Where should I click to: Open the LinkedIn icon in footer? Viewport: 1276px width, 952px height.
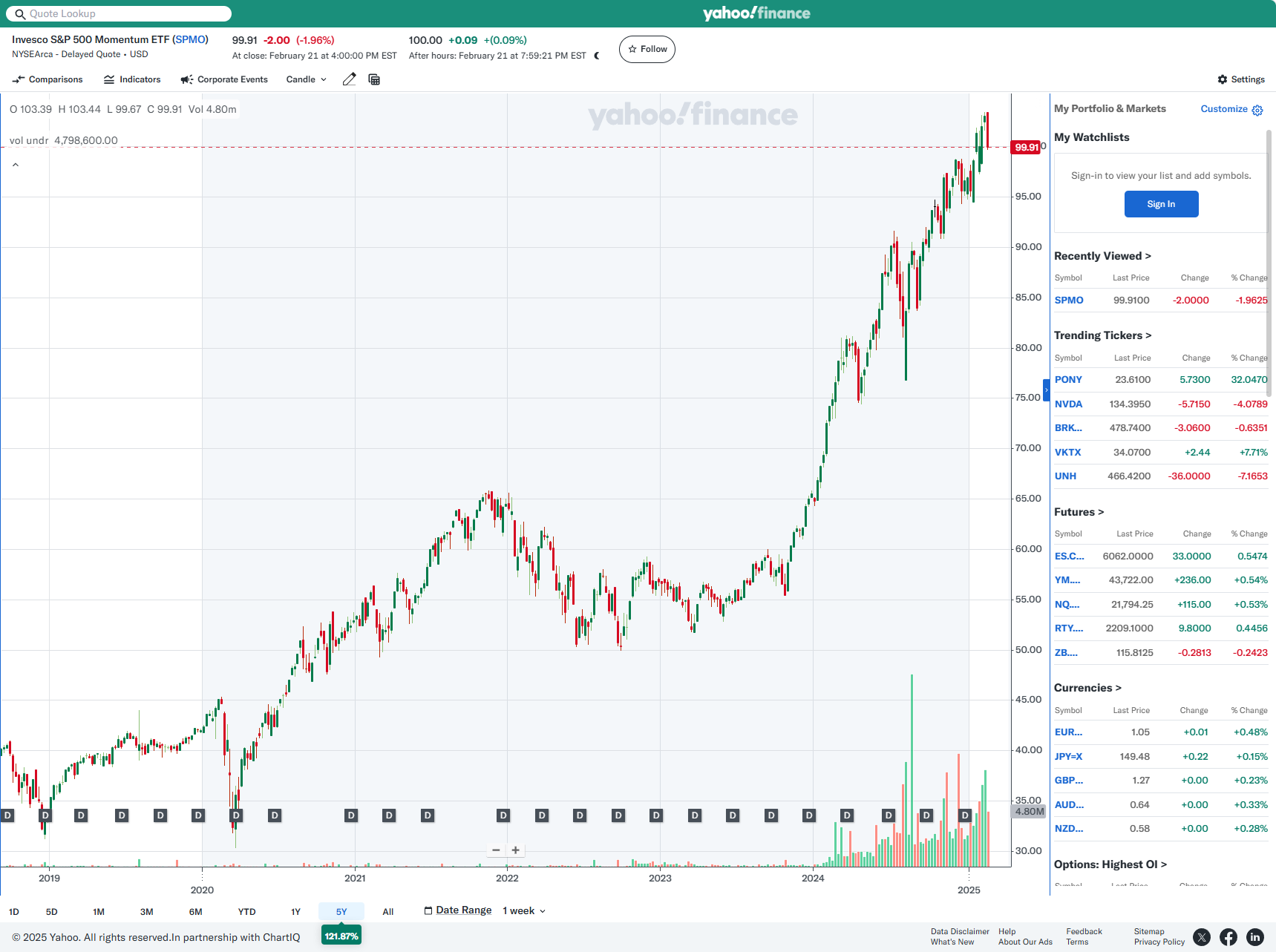[x=1255, y=937]
